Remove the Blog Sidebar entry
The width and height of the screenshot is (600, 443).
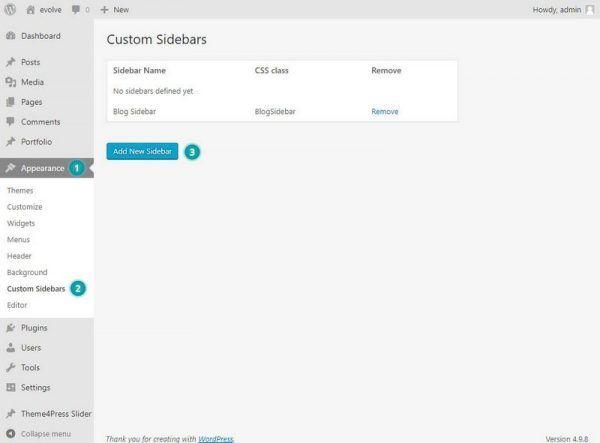tap(385, 112)
